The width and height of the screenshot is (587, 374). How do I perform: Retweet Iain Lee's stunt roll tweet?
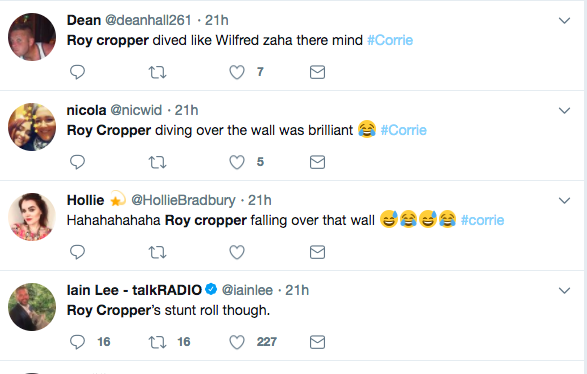(x=157, y=342)
